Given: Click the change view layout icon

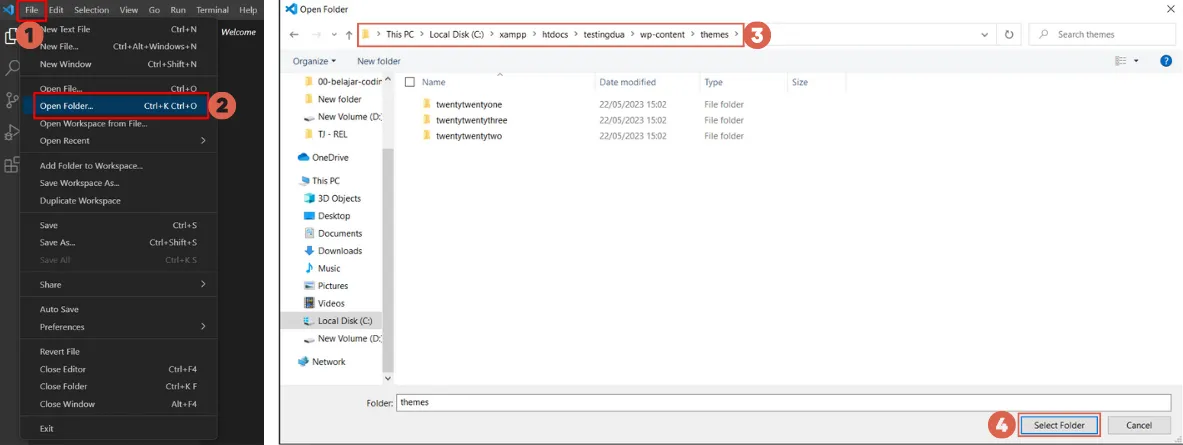Looking at the screenshot, I should click(1121, 61).
